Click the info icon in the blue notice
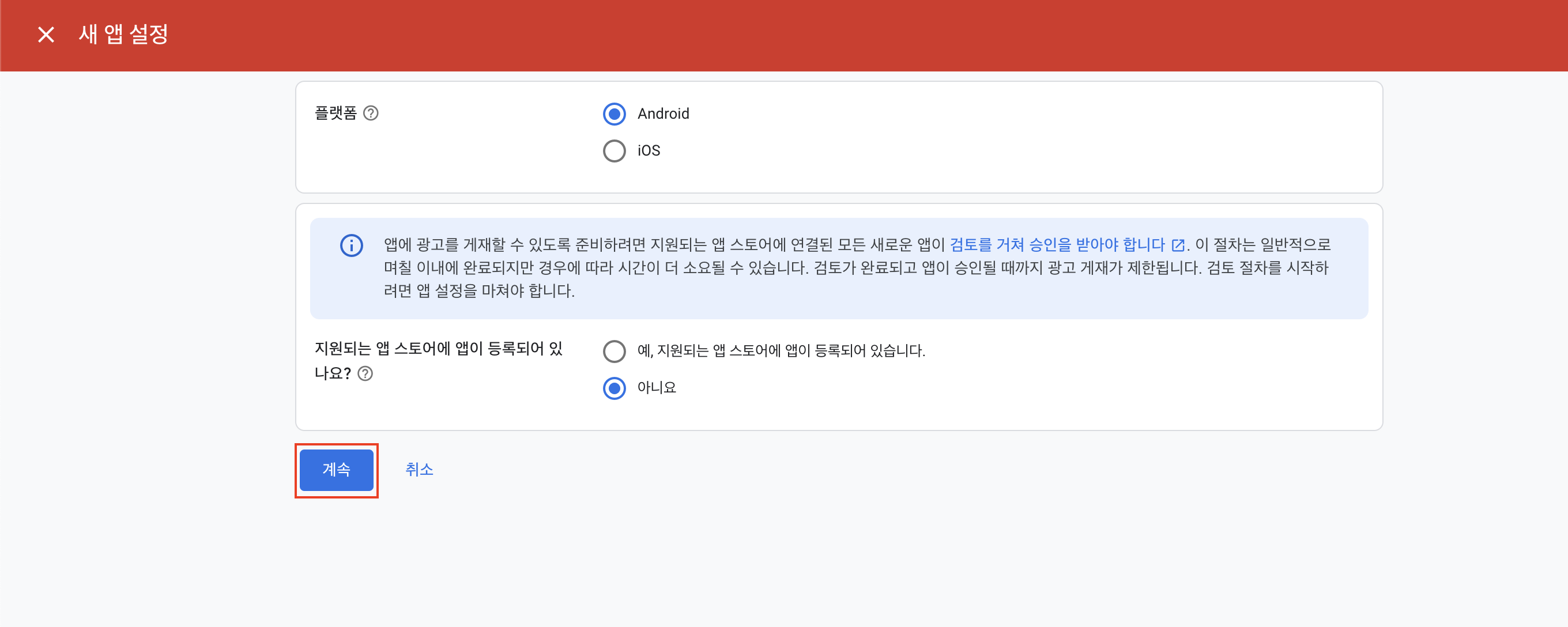 351,245
